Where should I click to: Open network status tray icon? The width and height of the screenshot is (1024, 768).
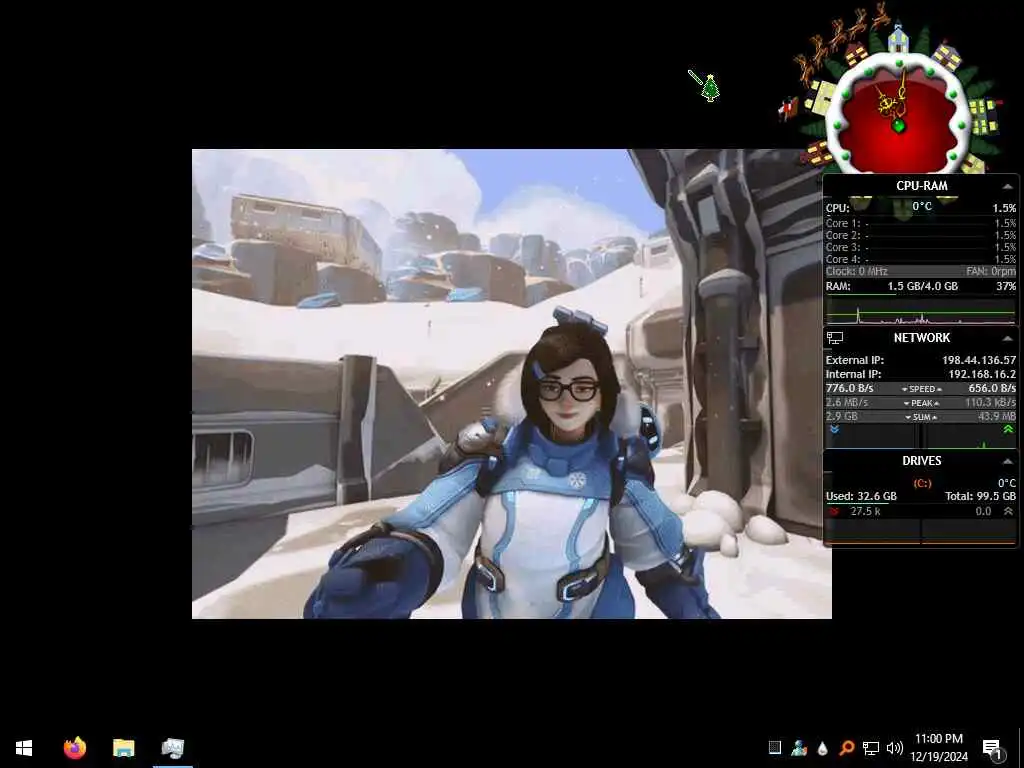pyautogui.click(x=871, y=748)
